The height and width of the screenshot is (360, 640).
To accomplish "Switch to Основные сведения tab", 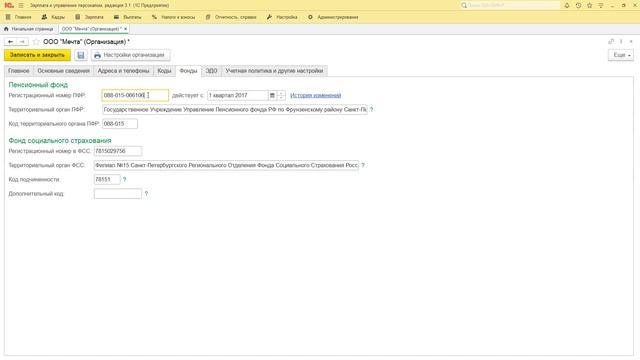I will coord(63,71).
